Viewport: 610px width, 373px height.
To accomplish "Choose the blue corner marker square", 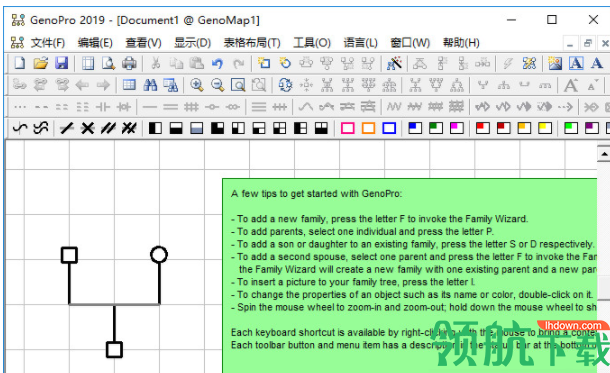I will click(x=415, y=128).
